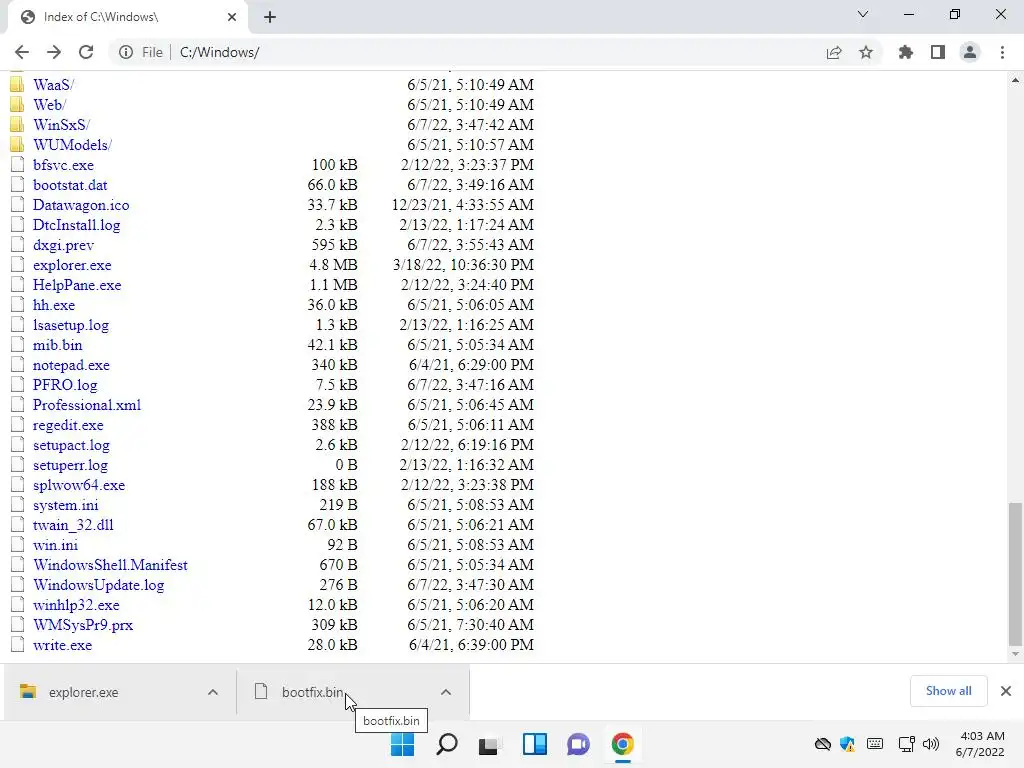Open the Professional.xml link
The image size is (1024, 768).
[87, 405]
